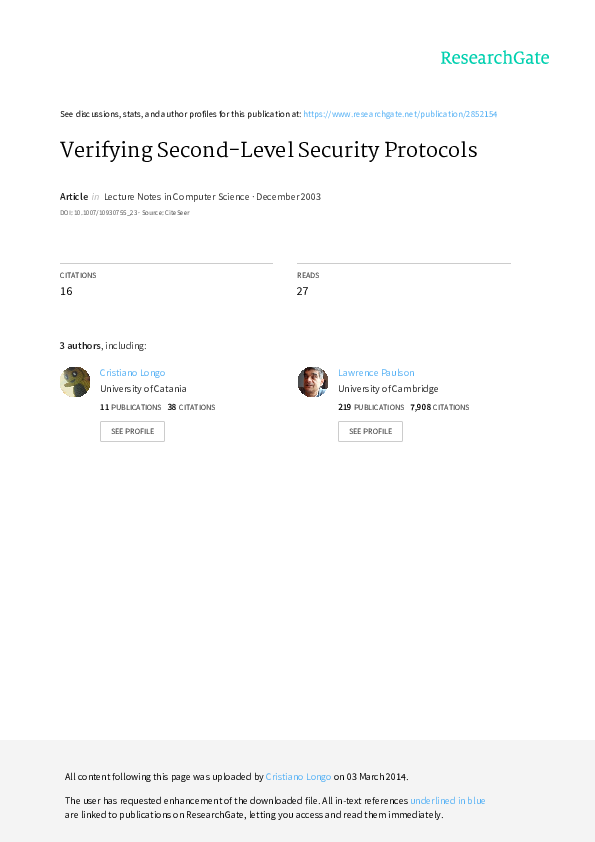Click the University of Cambridge affiliation
Image resolution: width=595 pixels, height=842 pixels.
pos(388,389)
